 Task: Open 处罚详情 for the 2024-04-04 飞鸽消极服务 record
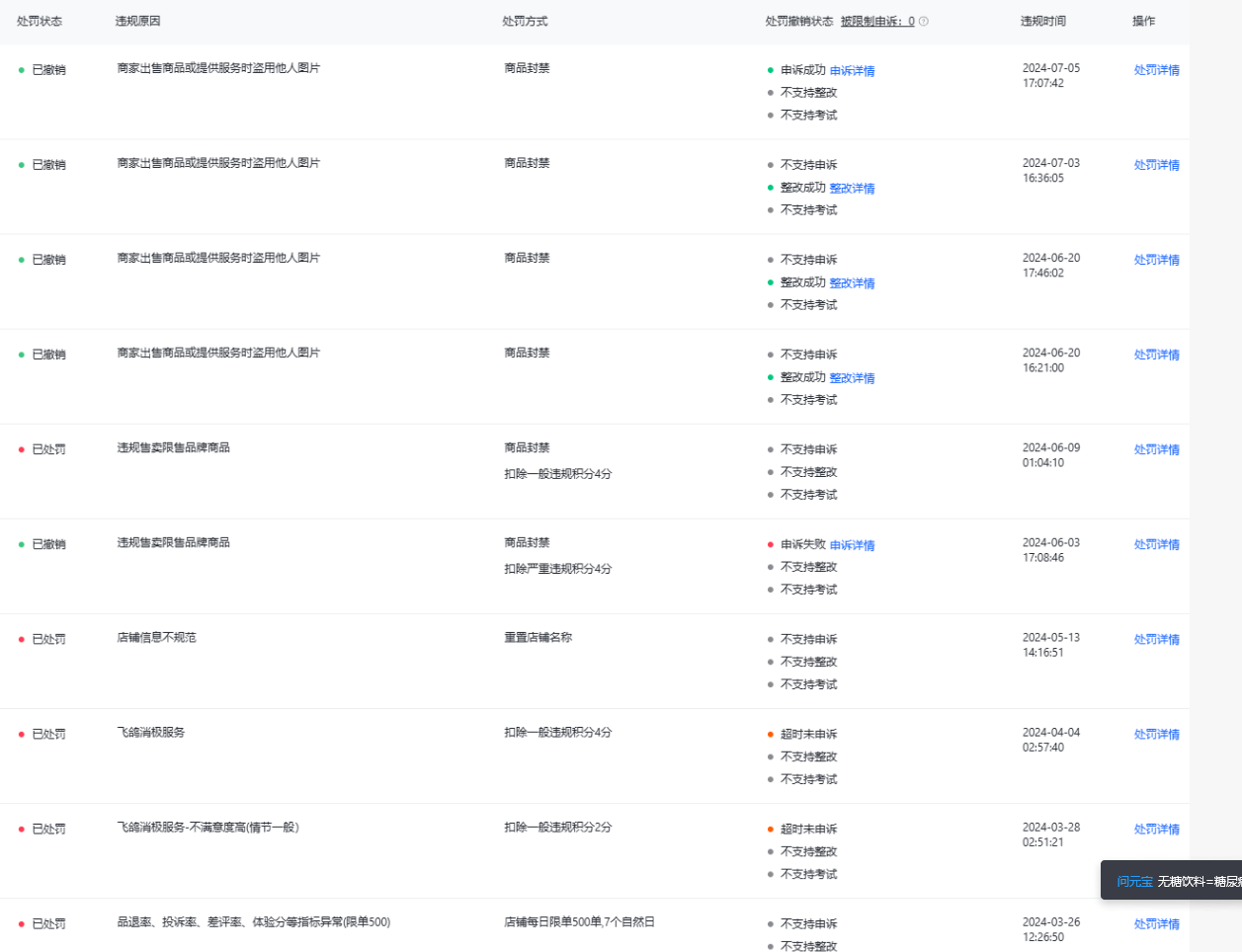click(x=1156, y=734)
